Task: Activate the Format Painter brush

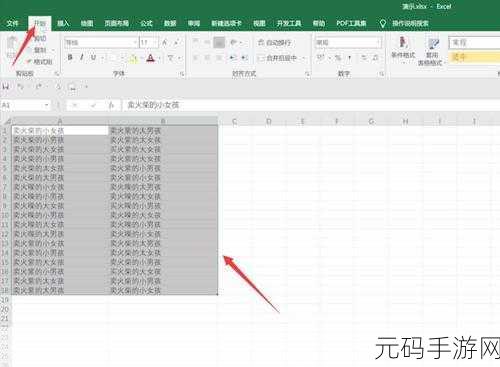Action: (x=39, y=62)
